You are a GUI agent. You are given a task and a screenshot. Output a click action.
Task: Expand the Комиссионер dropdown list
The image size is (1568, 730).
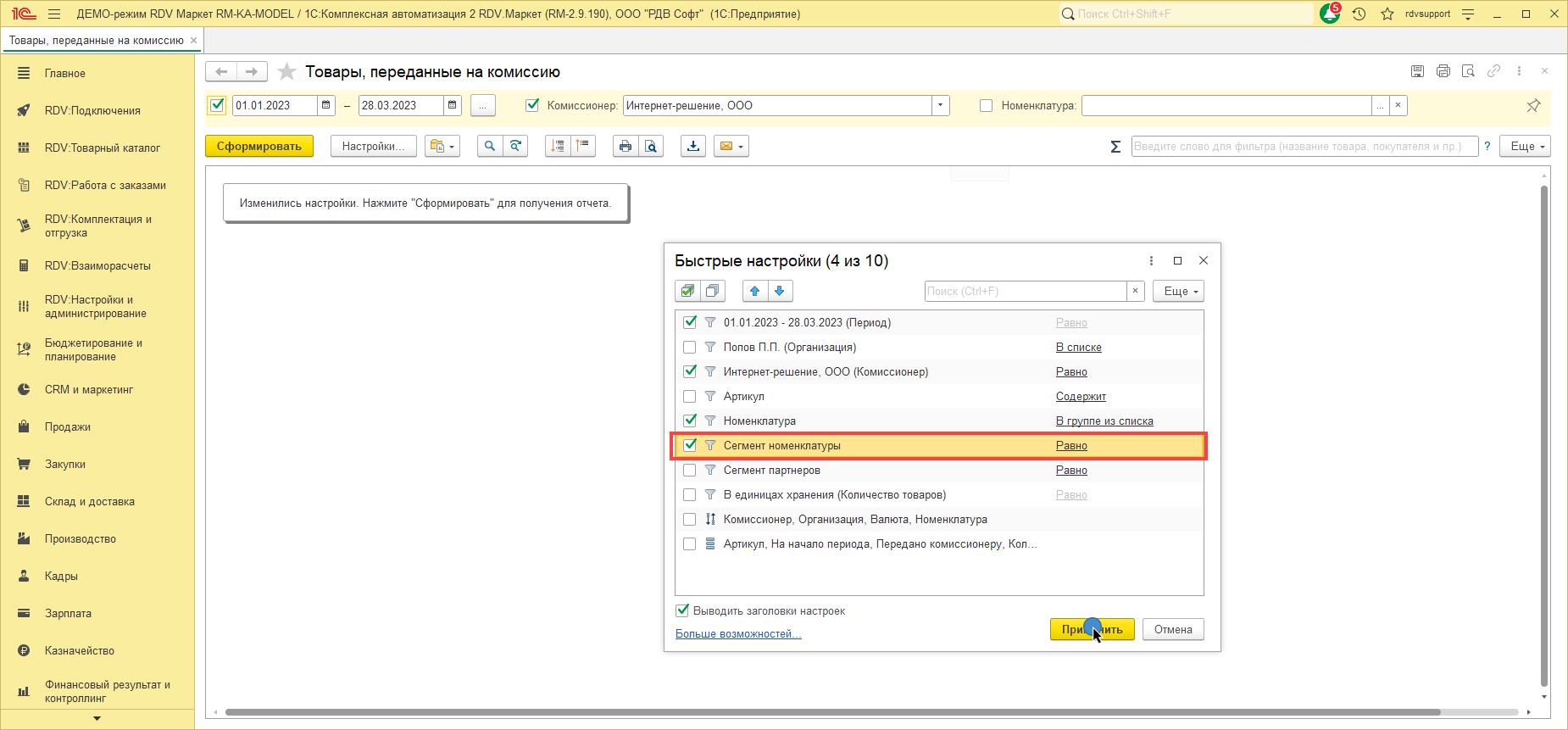tap(940, 106)
